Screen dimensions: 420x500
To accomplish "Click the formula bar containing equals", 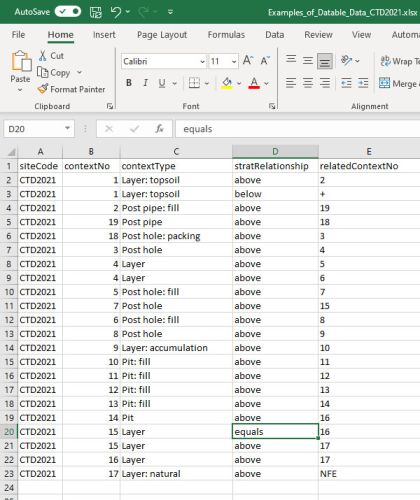I will (298, 129).
